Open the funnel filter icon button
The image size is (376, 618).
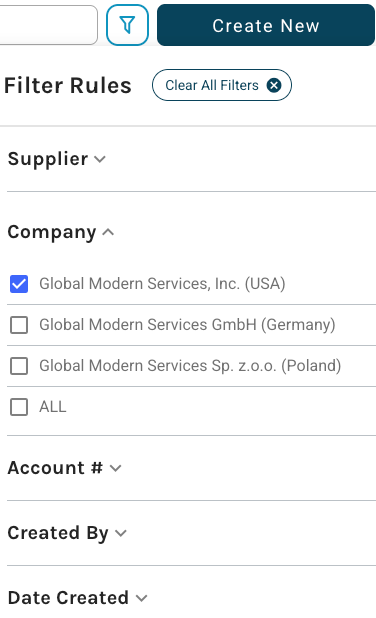pyautogui.click(x=127, y=25)
